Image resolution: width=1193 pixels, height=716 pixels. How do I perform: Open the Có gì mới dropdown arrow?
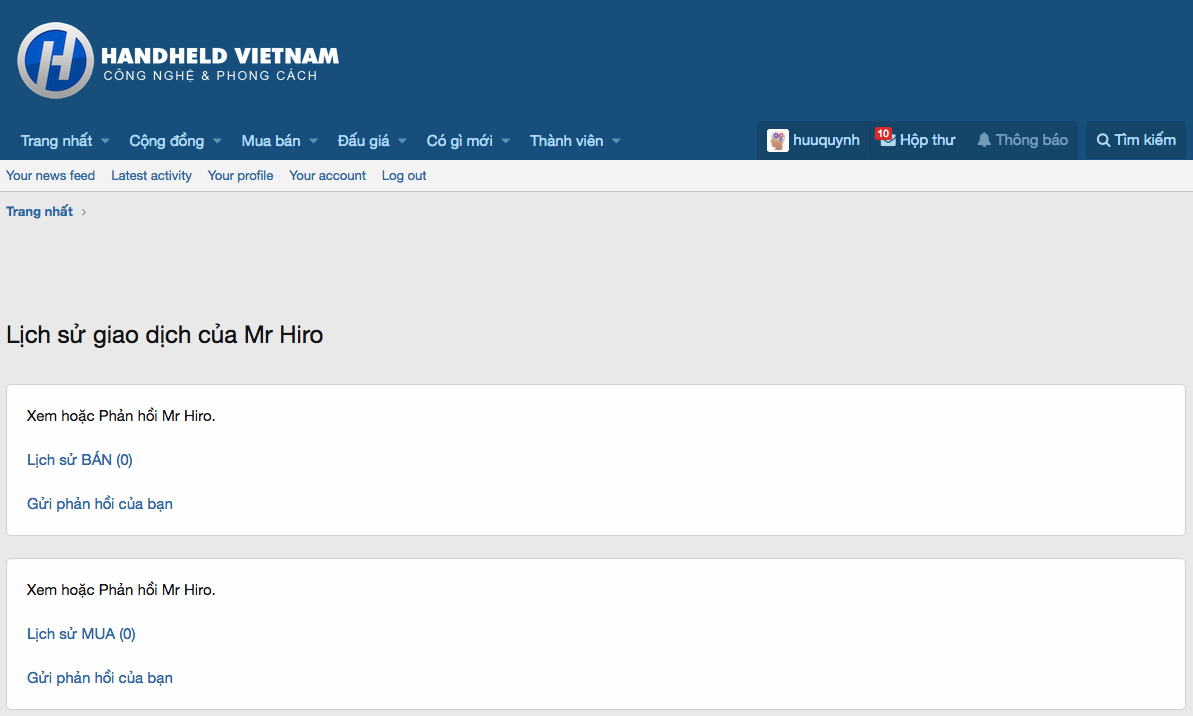pos(506,141)
